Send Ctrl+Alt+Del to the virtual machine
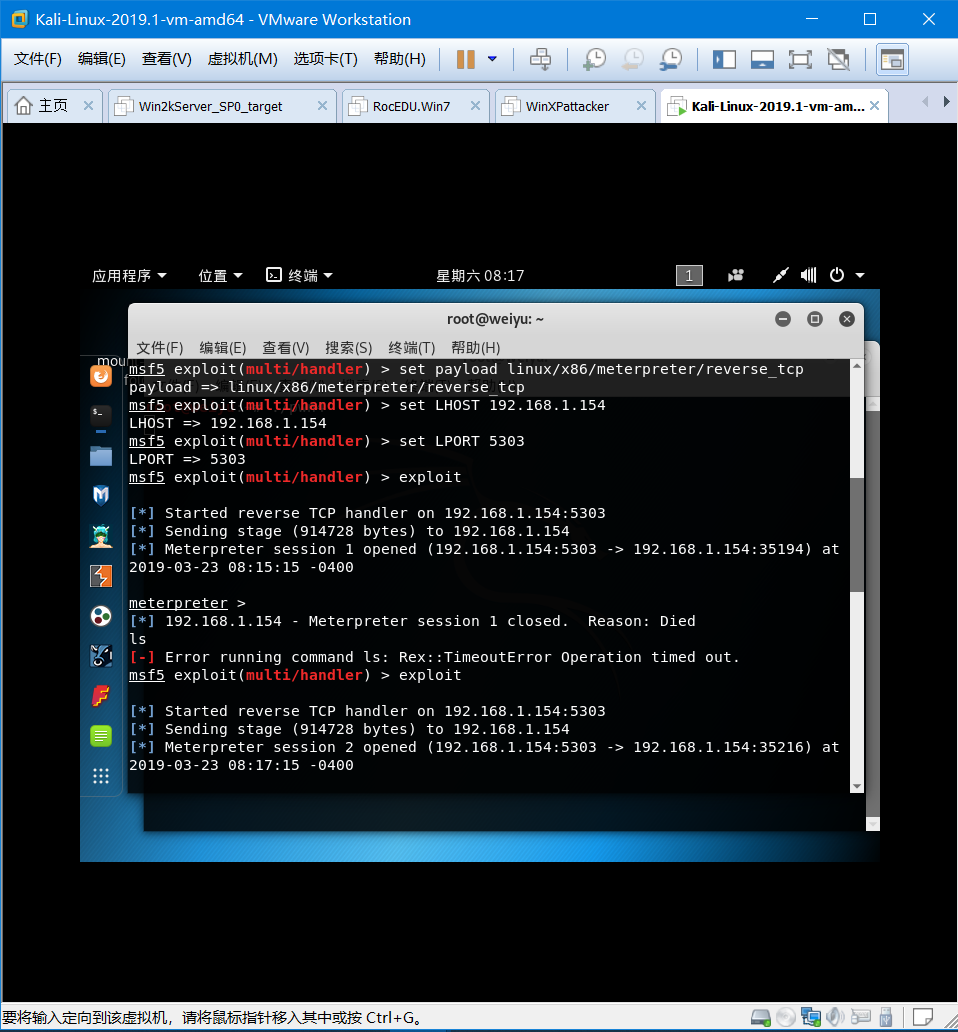The height and width of the screenshot is (1032, 958). tap(540, 59)
